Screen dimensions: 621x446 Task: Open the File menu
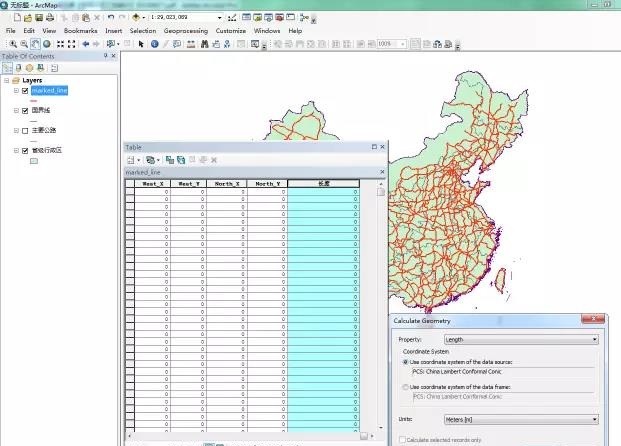click(x=11, y=30)
